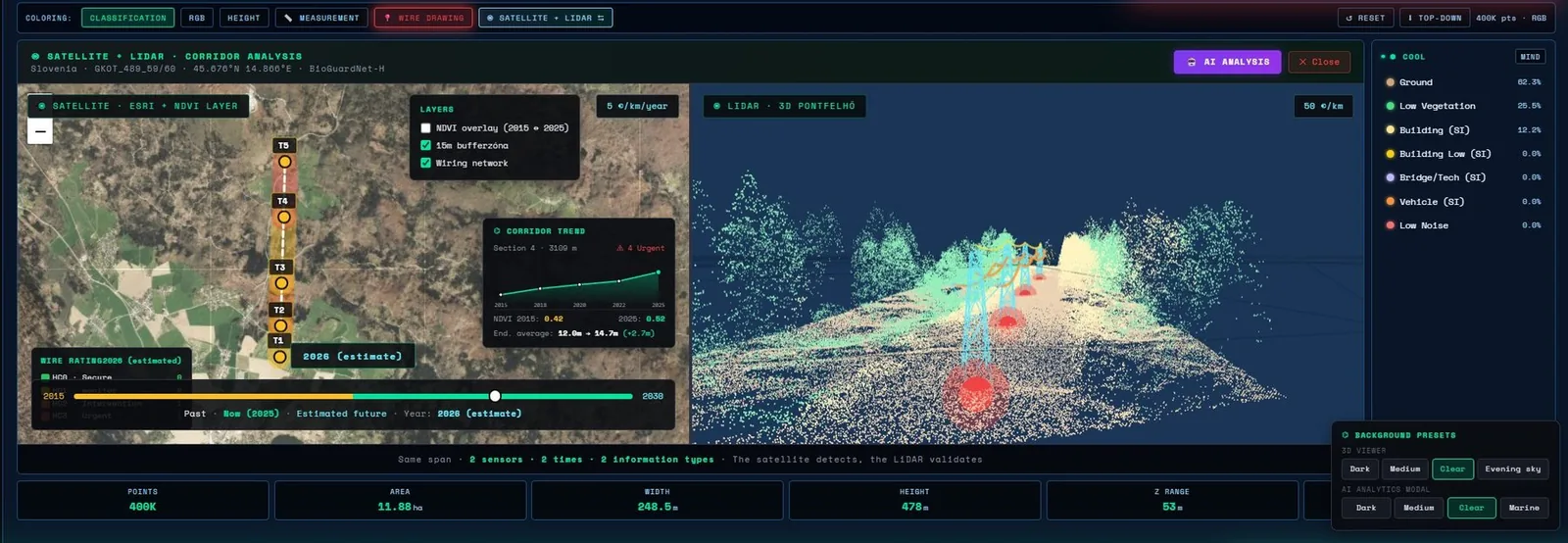Viewport: 1568px width, 543px height.
Task: Click the AREA 11.88 ha stat card
Action: 400,501
